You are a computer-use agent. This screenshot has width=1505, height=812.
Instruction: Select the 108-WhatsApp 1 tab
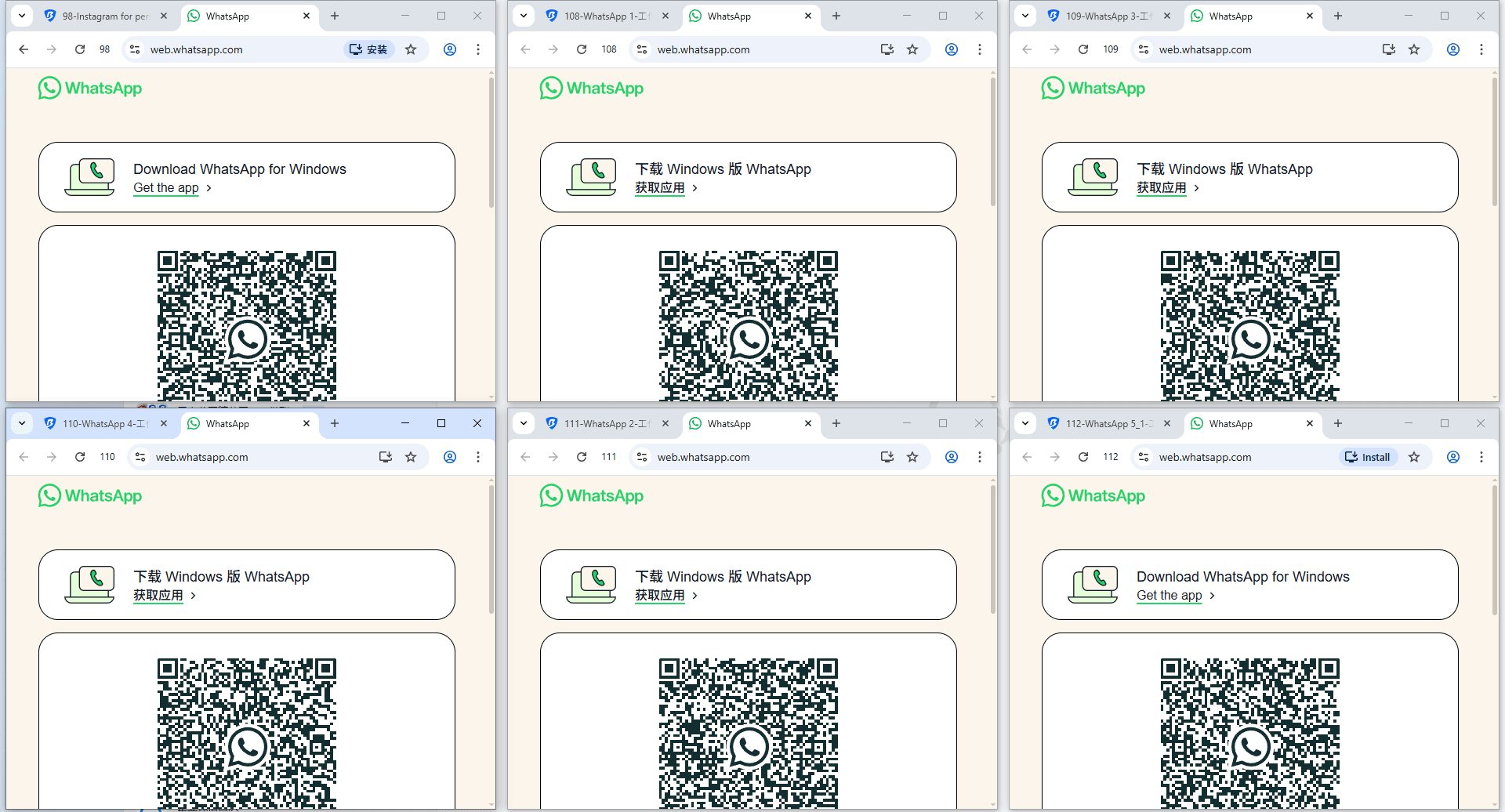[604, 16]
